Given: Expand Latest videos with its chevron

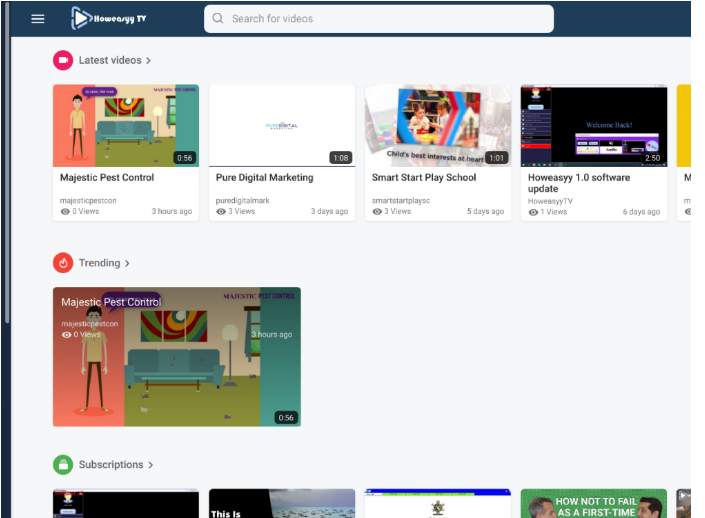Looking at the screenshot, I should [x=148, y=61].
